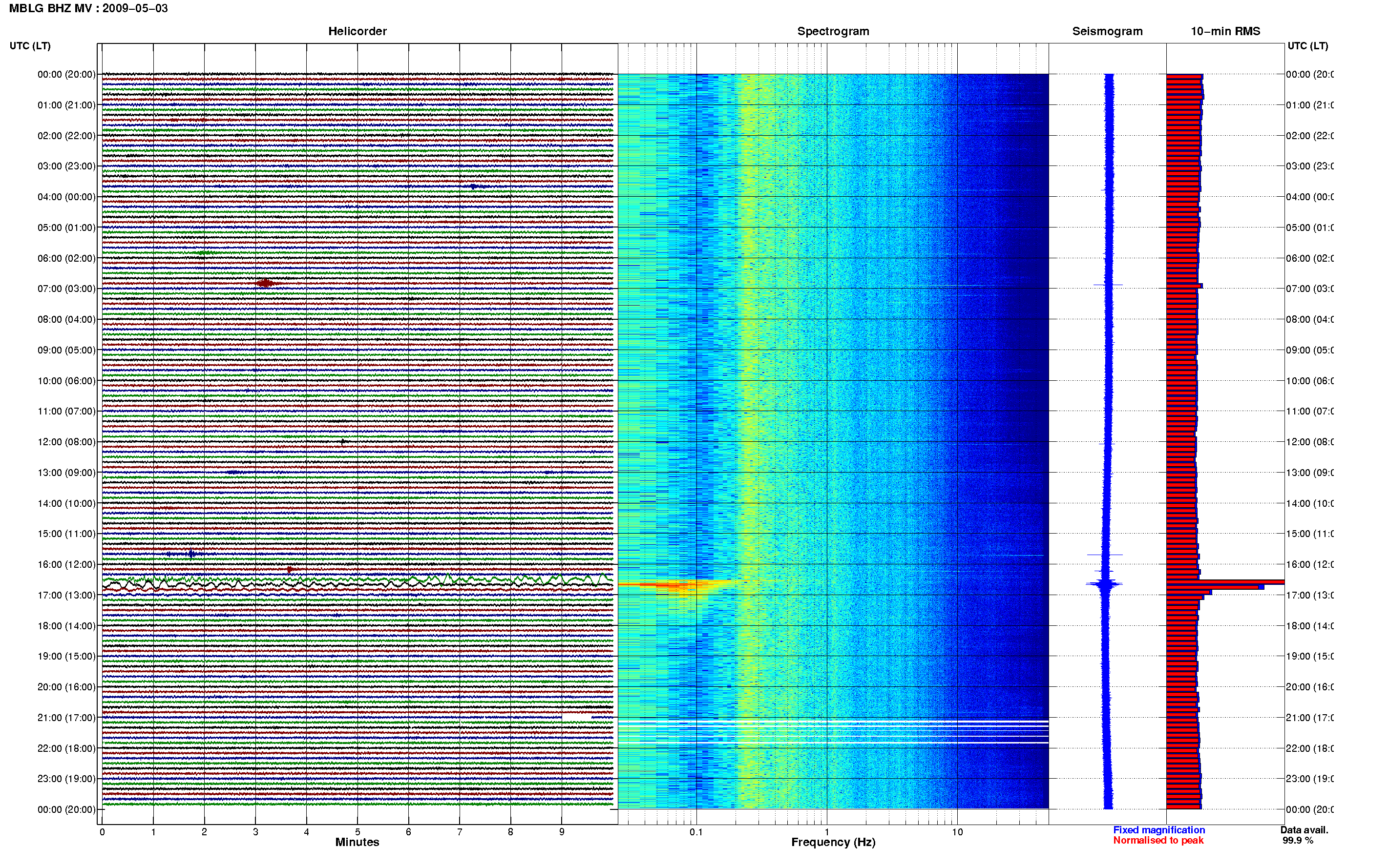Click the tallest RMS bar near 17:00
This screenshot has width=1389, height=868.
tap(1225, 582)
